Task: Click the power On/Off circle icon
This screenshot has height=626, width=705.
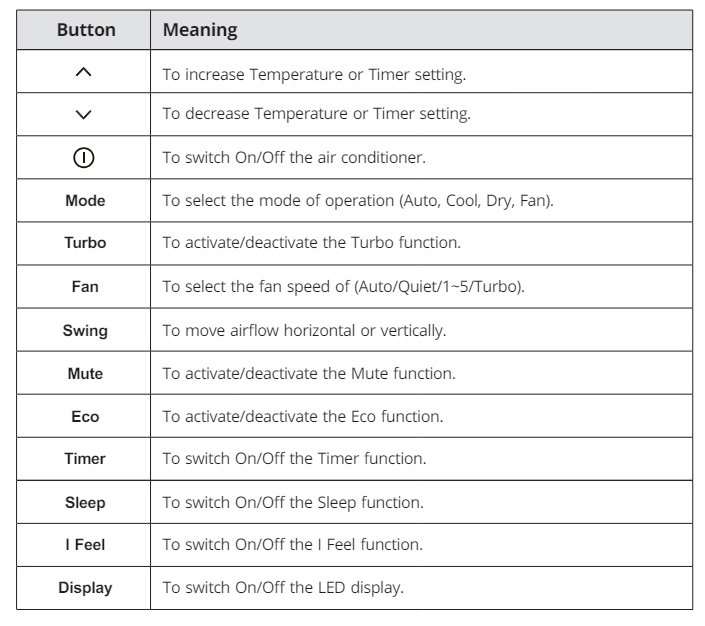Action: click(84, 158)
